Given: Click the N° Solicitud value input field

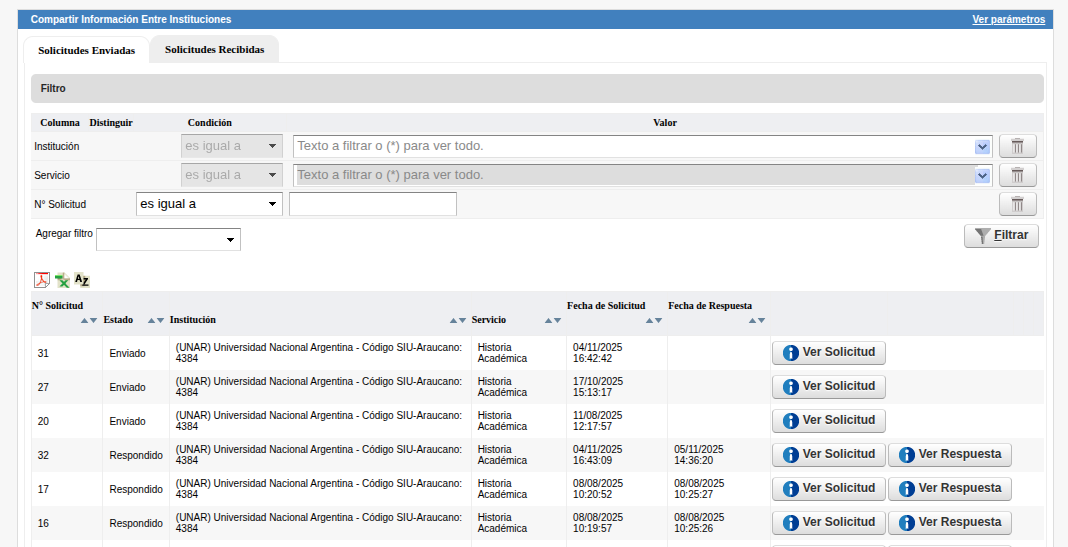Looking at the screenshot, I should click(372, 204).
